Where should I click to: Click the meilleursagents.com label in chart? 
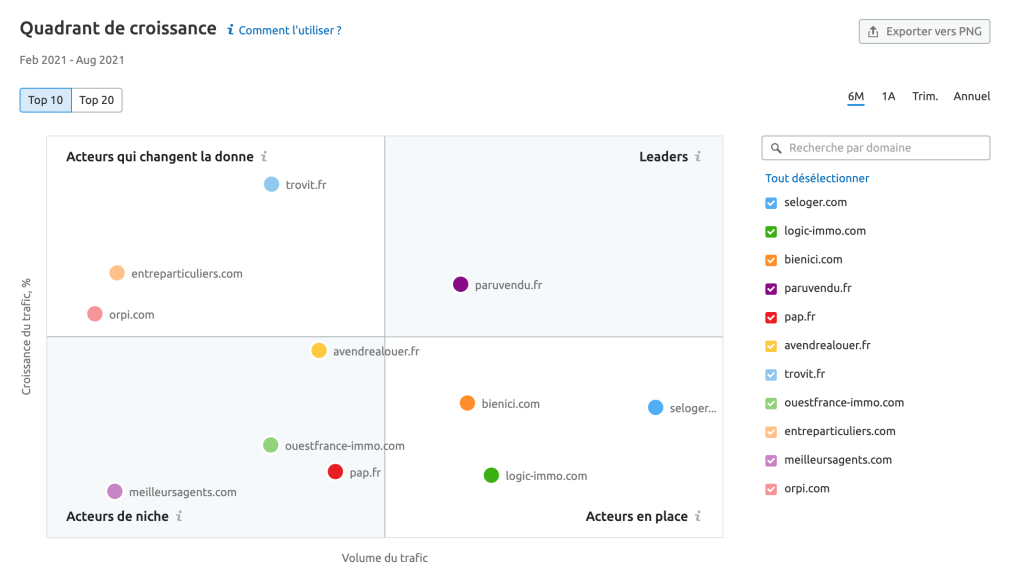pos(183,493)
